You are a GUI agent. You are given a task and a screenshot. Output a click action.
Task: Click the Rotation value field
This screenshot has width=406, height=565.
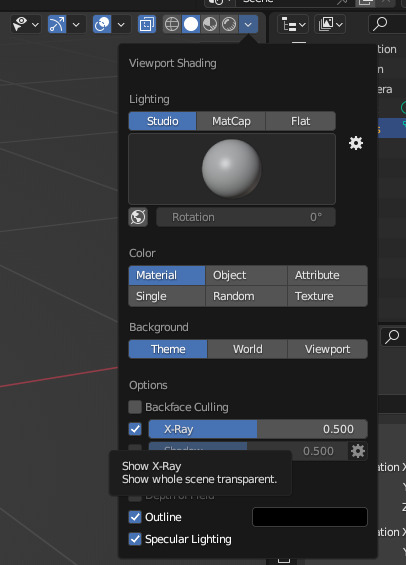coord(246,217)
